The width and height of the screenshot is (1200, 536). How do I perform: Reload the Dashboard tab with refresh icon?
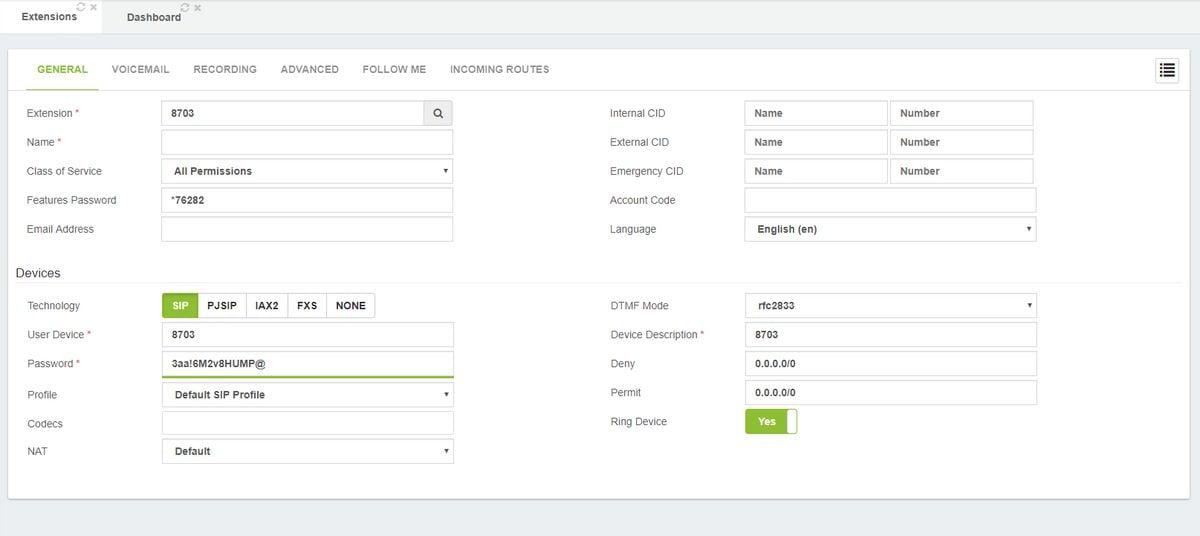coord(185,8)
